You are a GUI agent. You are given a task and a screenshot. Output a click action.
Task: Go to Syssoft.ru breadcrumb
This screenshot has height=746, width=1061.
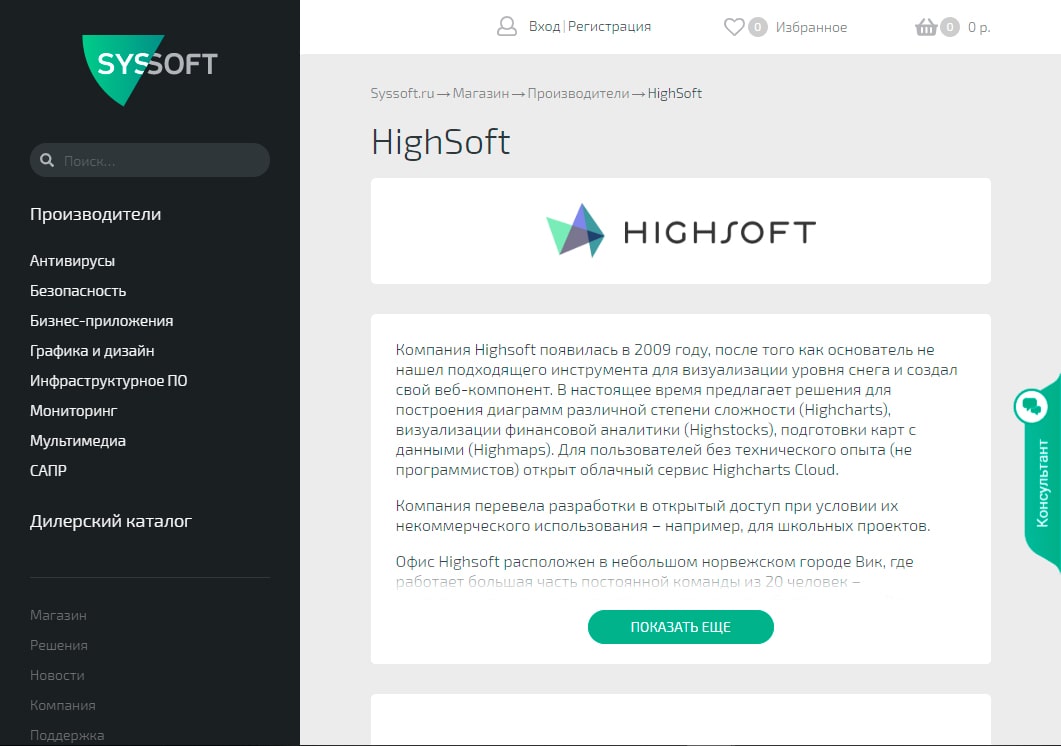click(402, 93)
